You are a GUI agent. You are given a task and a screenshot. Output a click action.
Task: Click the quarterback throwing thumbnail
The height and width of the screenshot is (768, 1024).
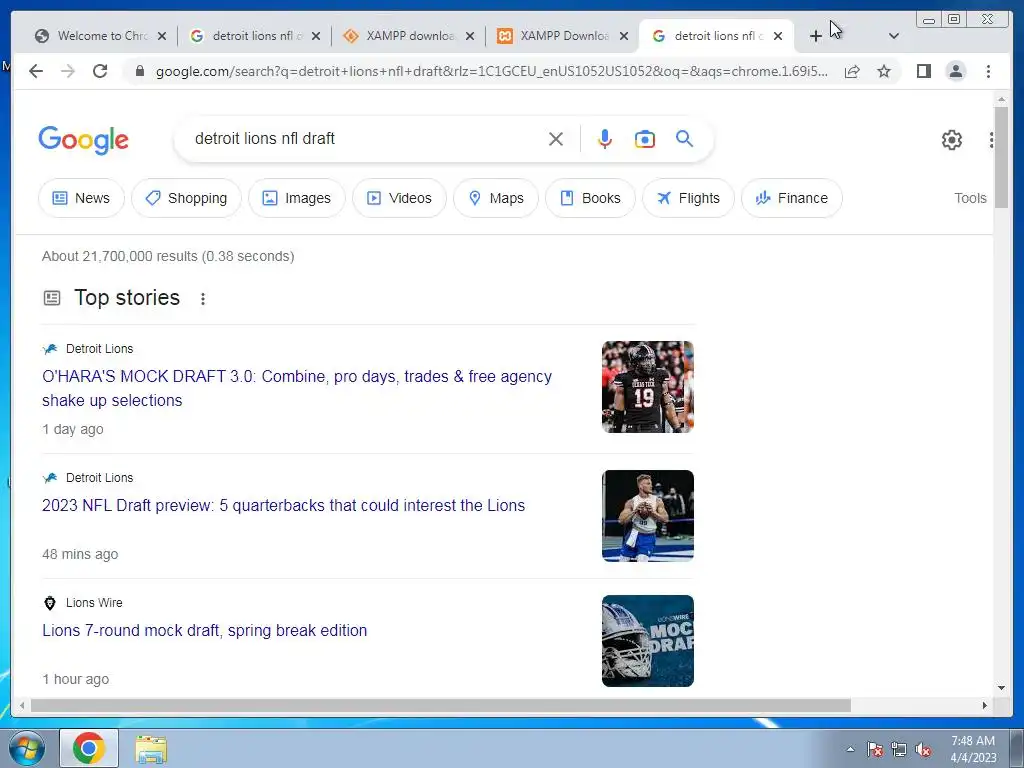click(648, 516)
